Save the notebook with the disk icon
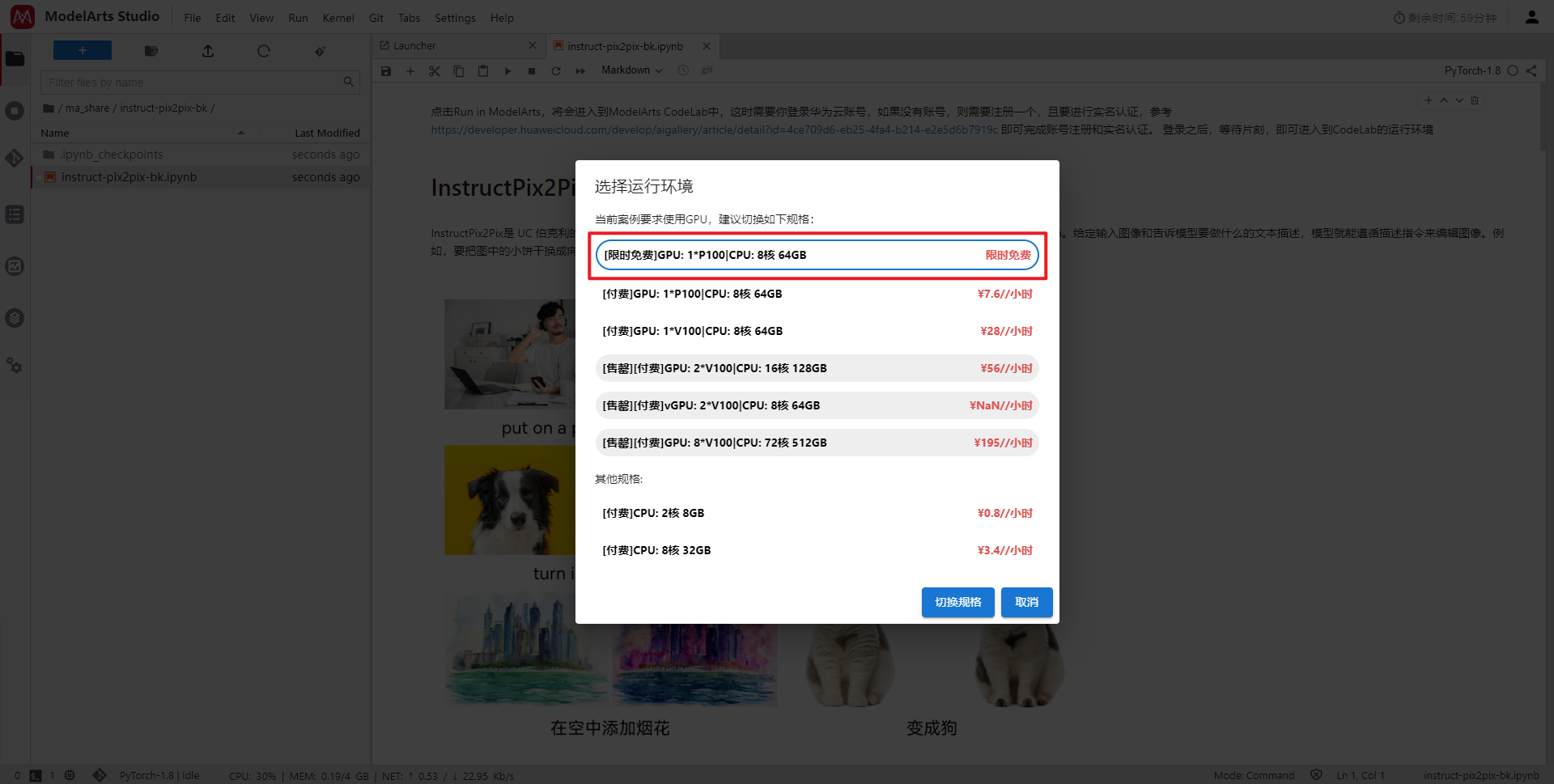The image size is (1554, 784). pyautogui.click(x=386, y=71)
